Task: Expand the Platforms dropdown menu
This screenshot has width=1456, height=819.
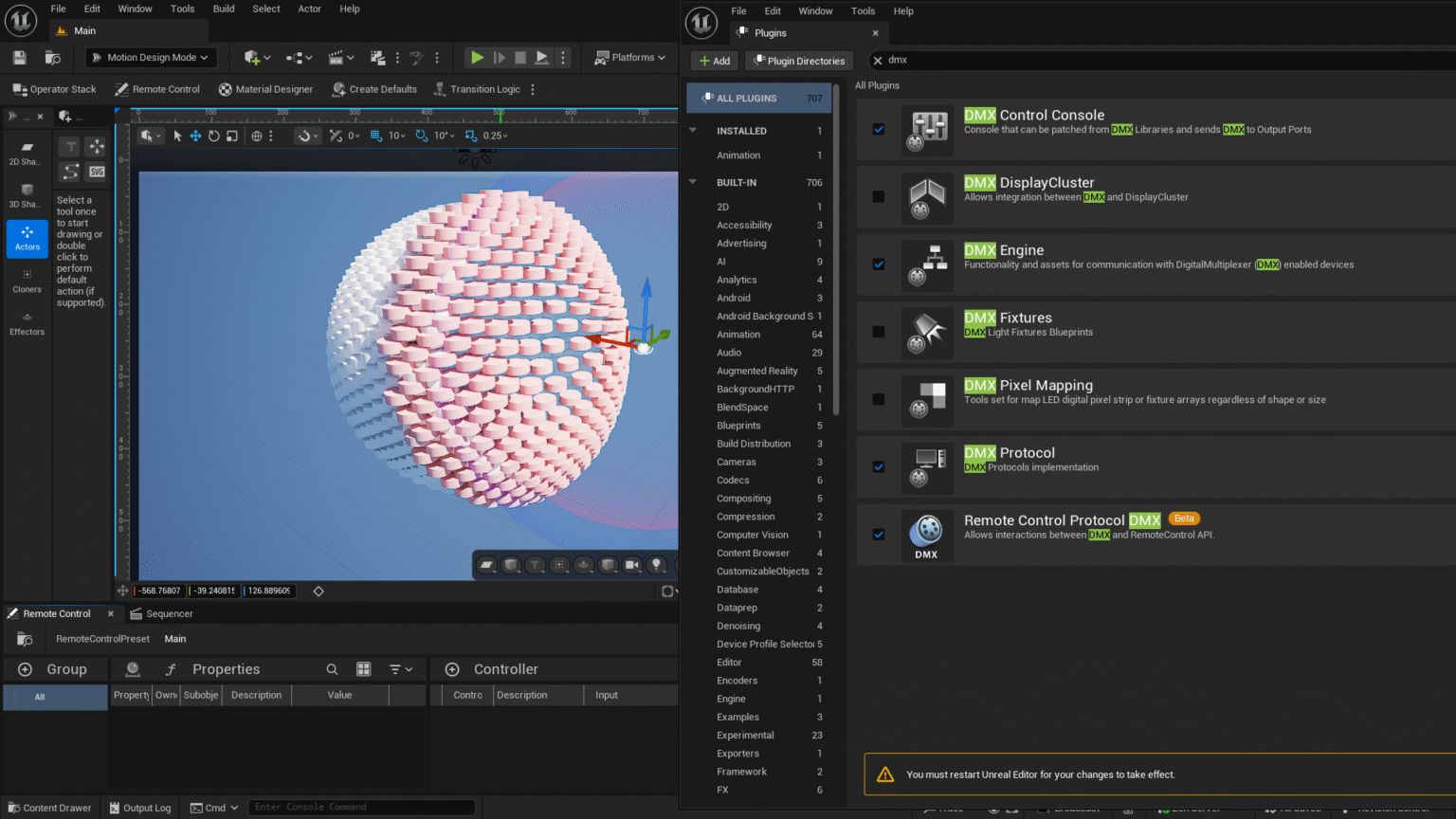Action: (629, 58)
